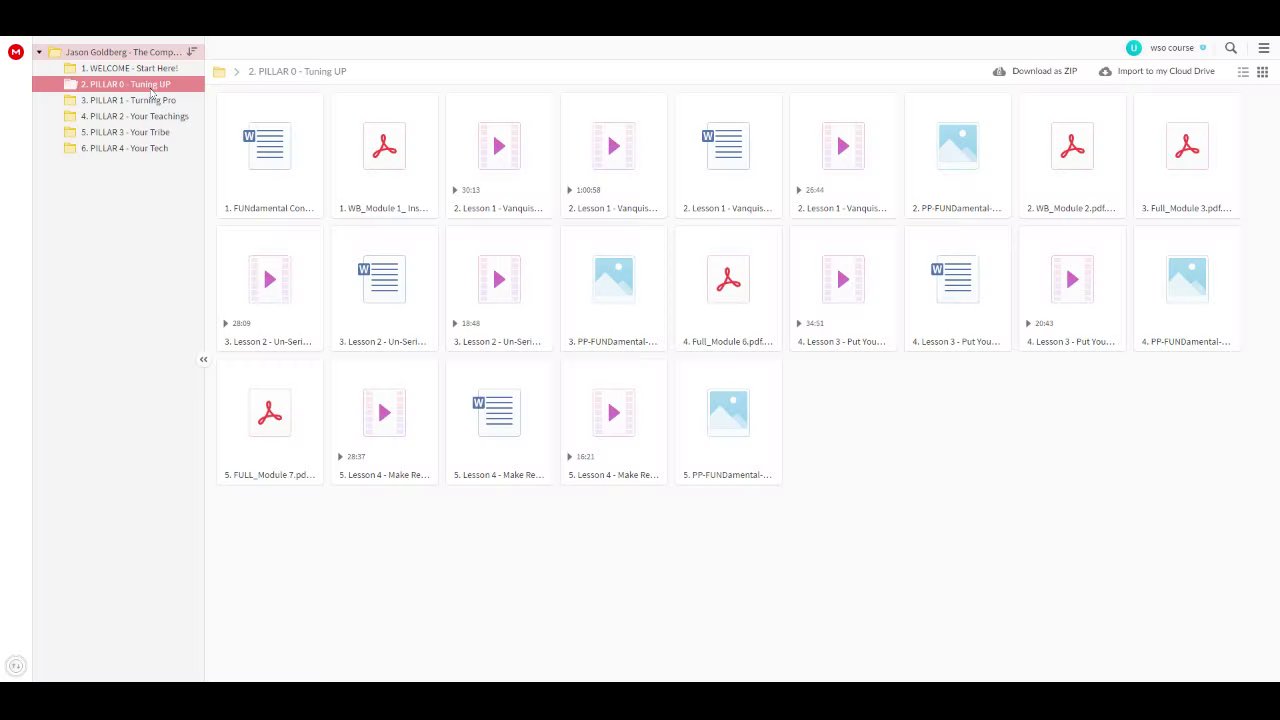Select the 26:44 Lesson 1 video file

[843, 158]
